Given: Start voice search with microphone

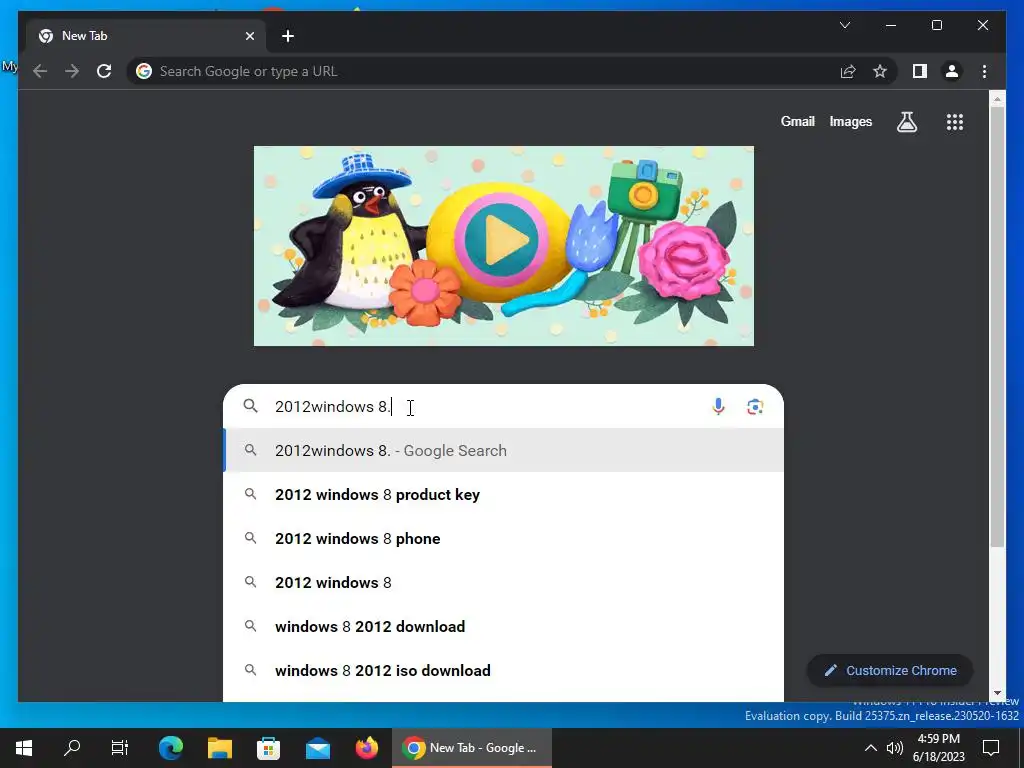Looking at the screenshot, I should coord(718,406).
